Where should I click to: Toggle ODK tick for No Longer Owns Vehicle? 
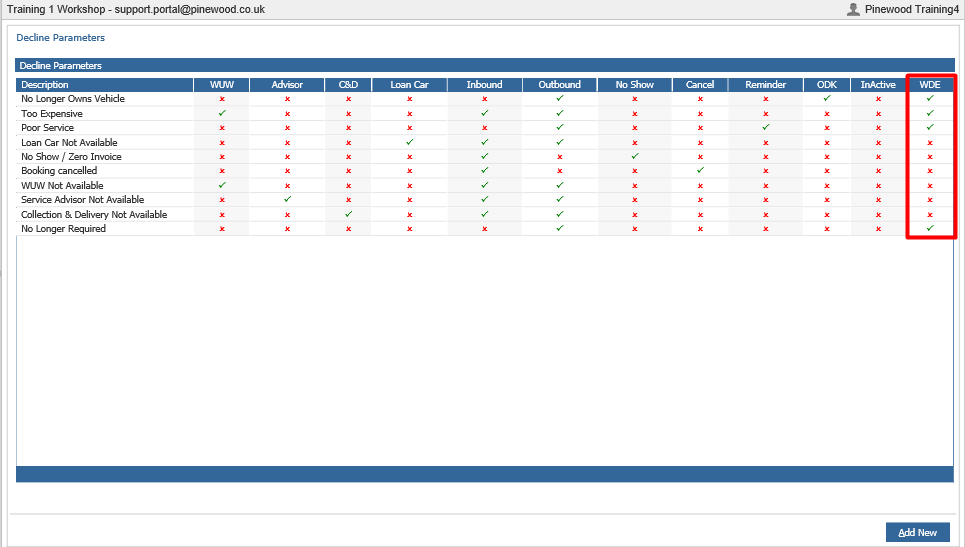(827, 98)
